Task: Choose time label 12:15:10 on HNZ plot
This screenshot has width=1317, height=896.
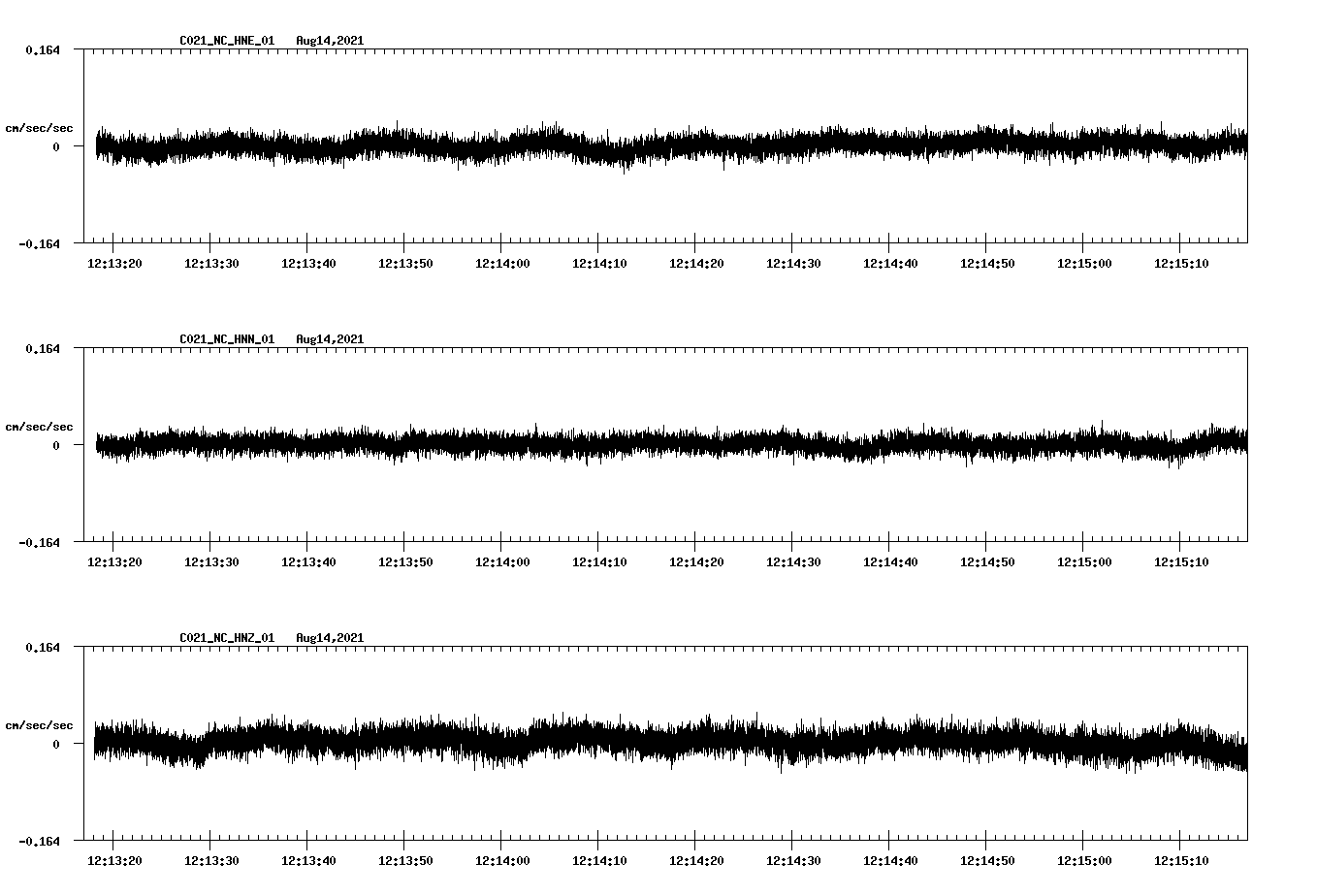Action: click(x=1181, y=860)
